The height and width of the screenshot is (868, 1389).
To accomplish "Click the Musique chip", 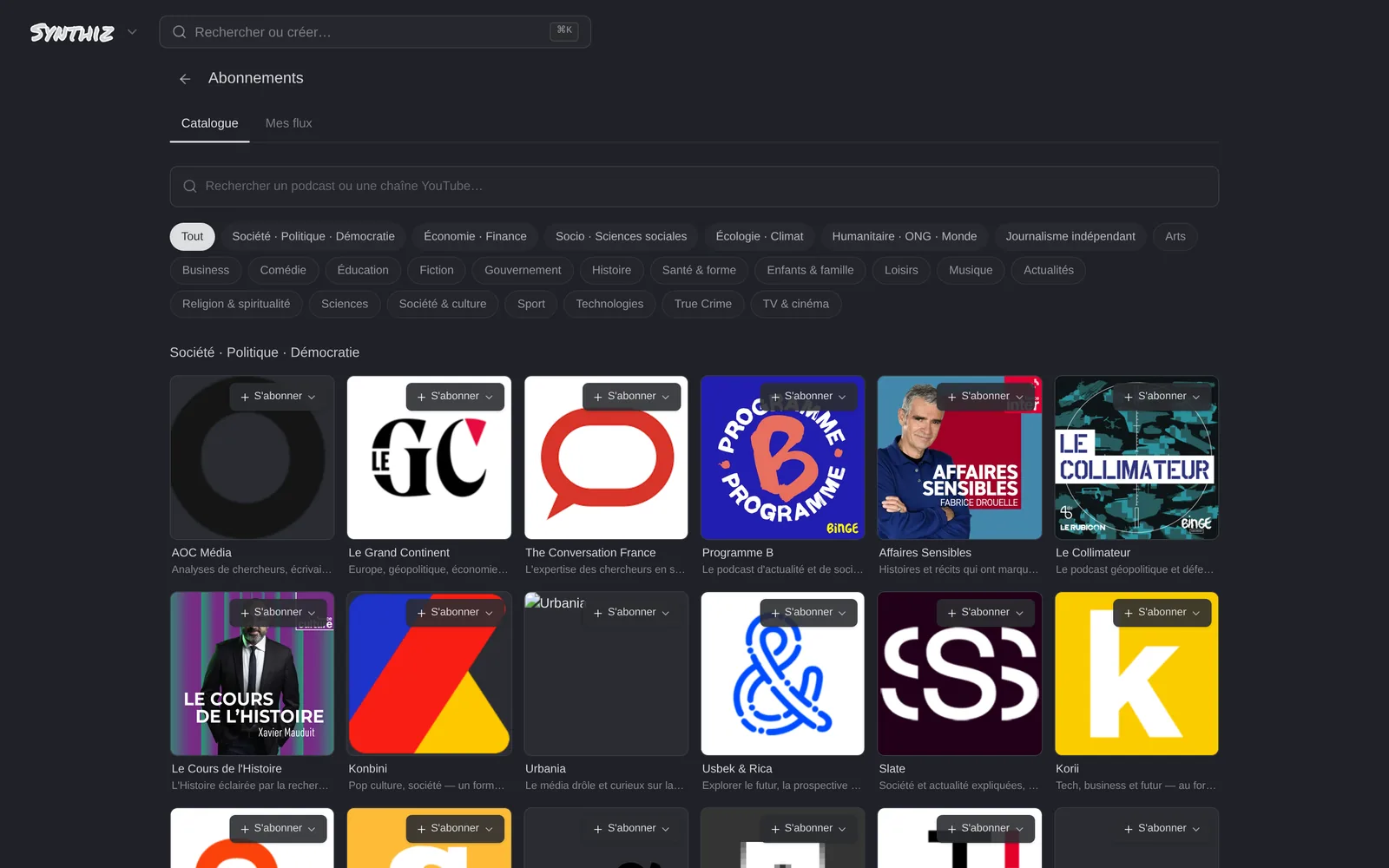I will click(x=971, y=270).
